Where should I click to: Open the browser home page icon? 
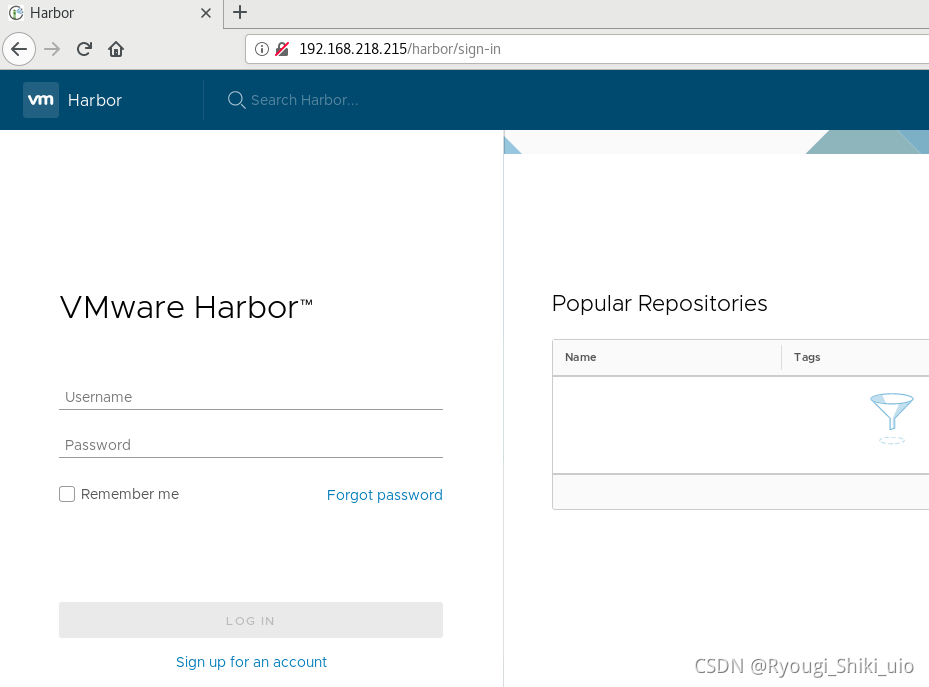pyautogui.click(x=116, y=49)
